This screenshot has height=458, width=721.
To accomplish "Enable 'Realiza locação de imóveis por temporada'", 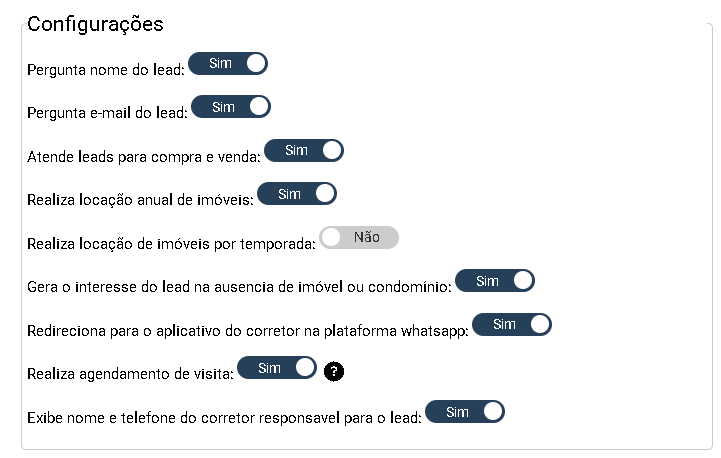I will pos(358,237).
